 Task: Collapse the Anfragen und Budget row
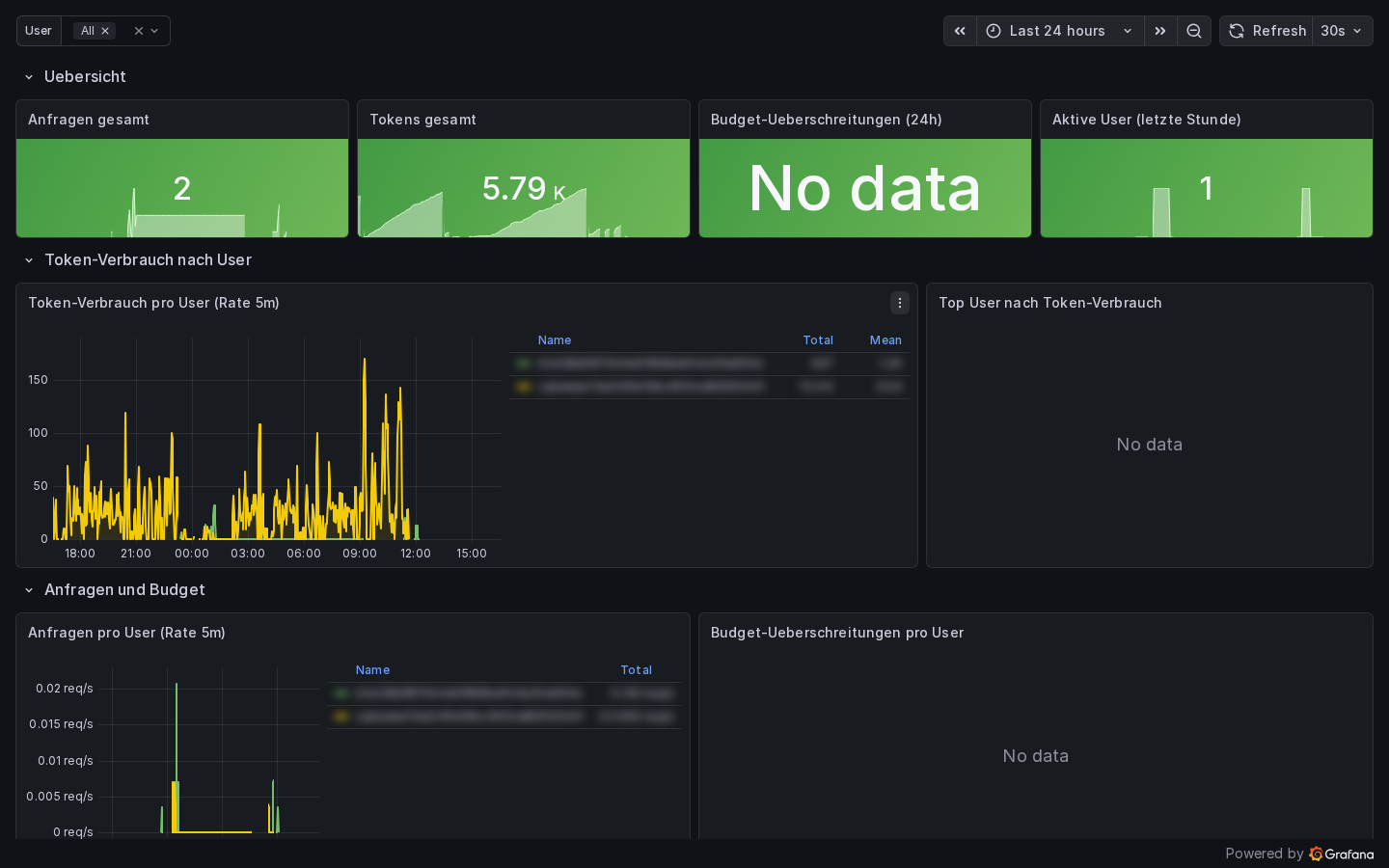[x=29, y=590]
